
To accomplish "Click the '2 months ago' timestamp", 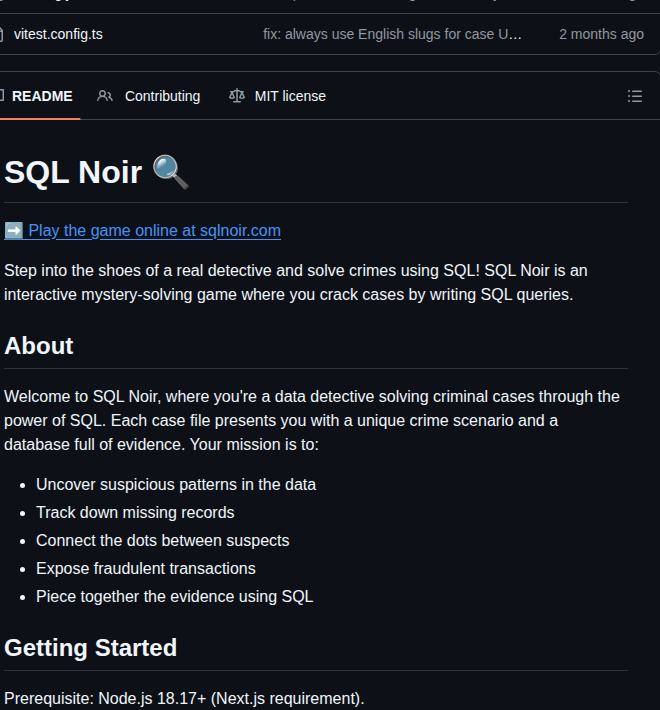I will point(601,34).
